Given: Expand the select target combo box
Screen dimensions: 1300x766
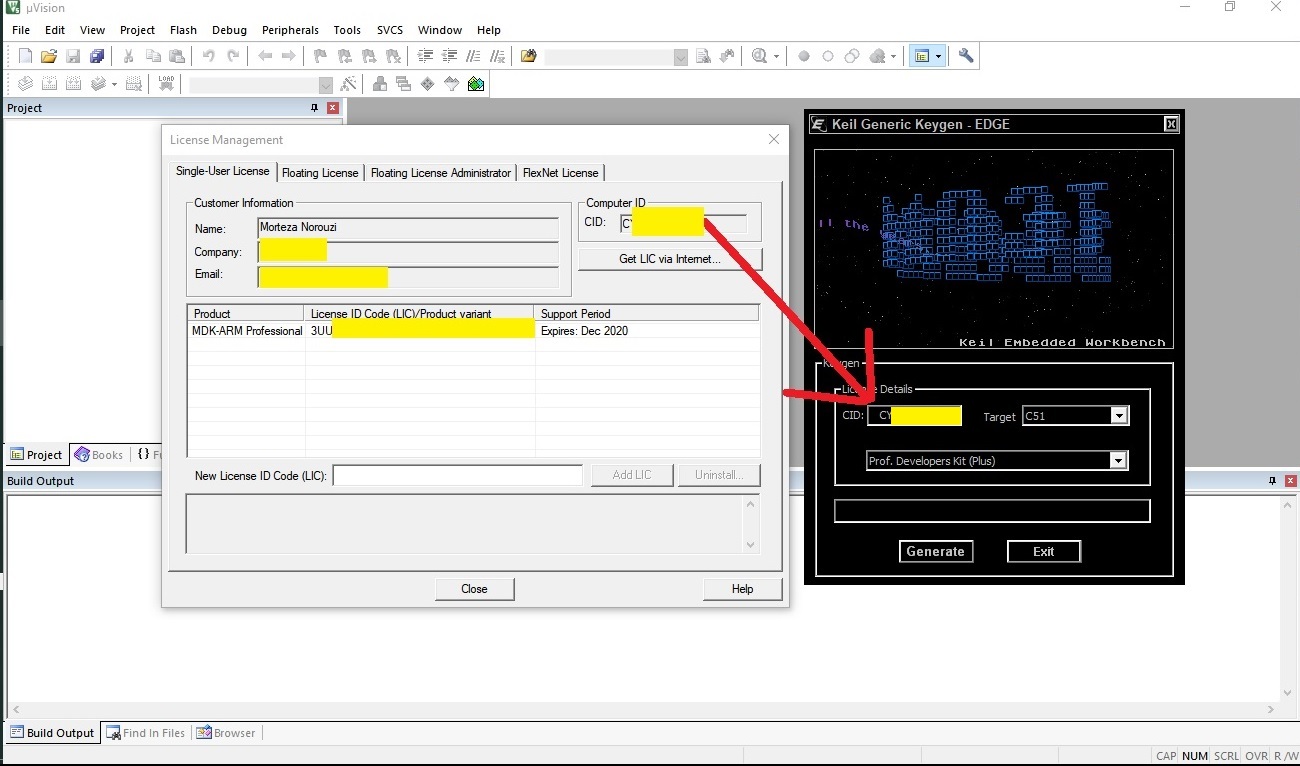Looking at the screenshot, I should click(x=325, y=86).
